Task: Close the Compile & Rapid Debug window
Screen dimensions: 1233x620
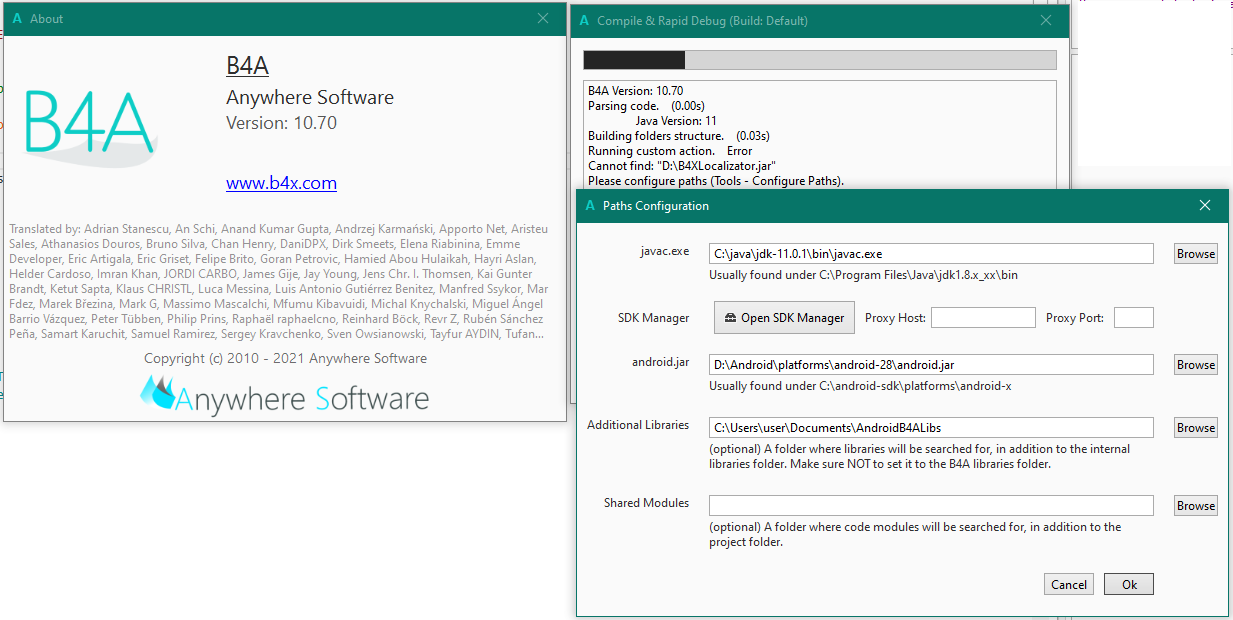Action: (x=1046, y=20)
